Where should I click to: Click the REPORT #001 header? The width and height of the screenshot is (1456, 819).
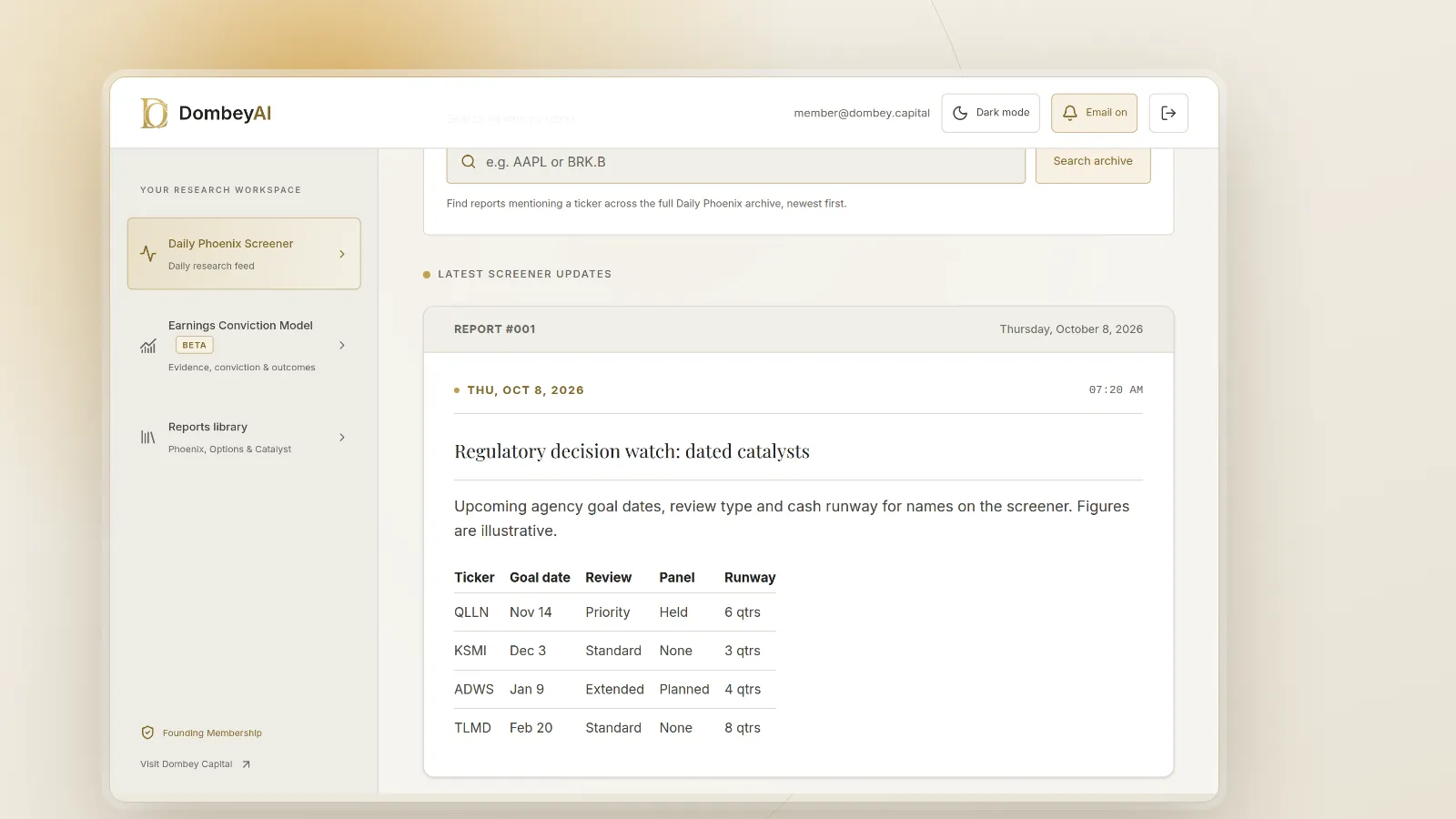495,329
